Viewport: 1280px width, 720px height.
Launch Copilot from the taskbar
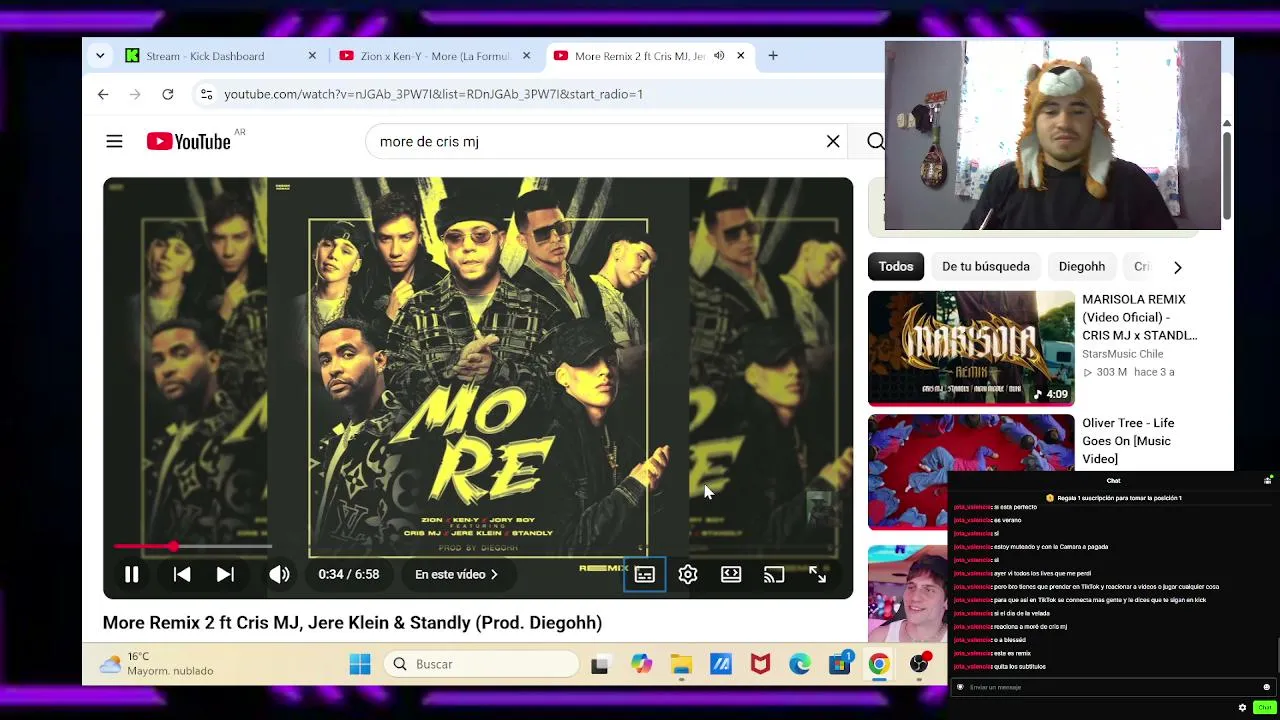pos(641,664)
